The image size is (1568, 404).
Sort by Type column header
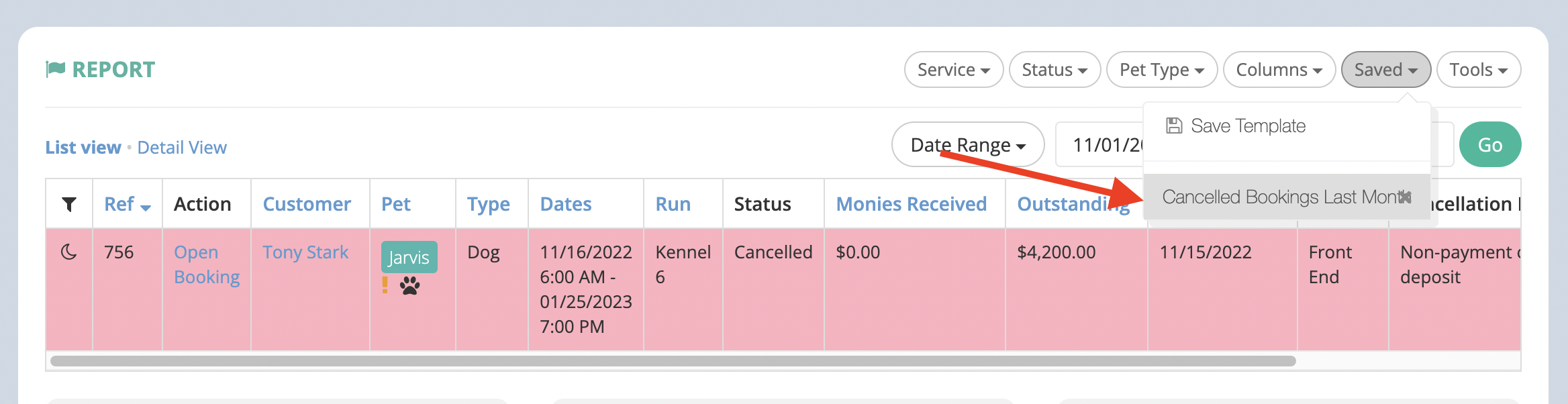[x=489, y=205]
